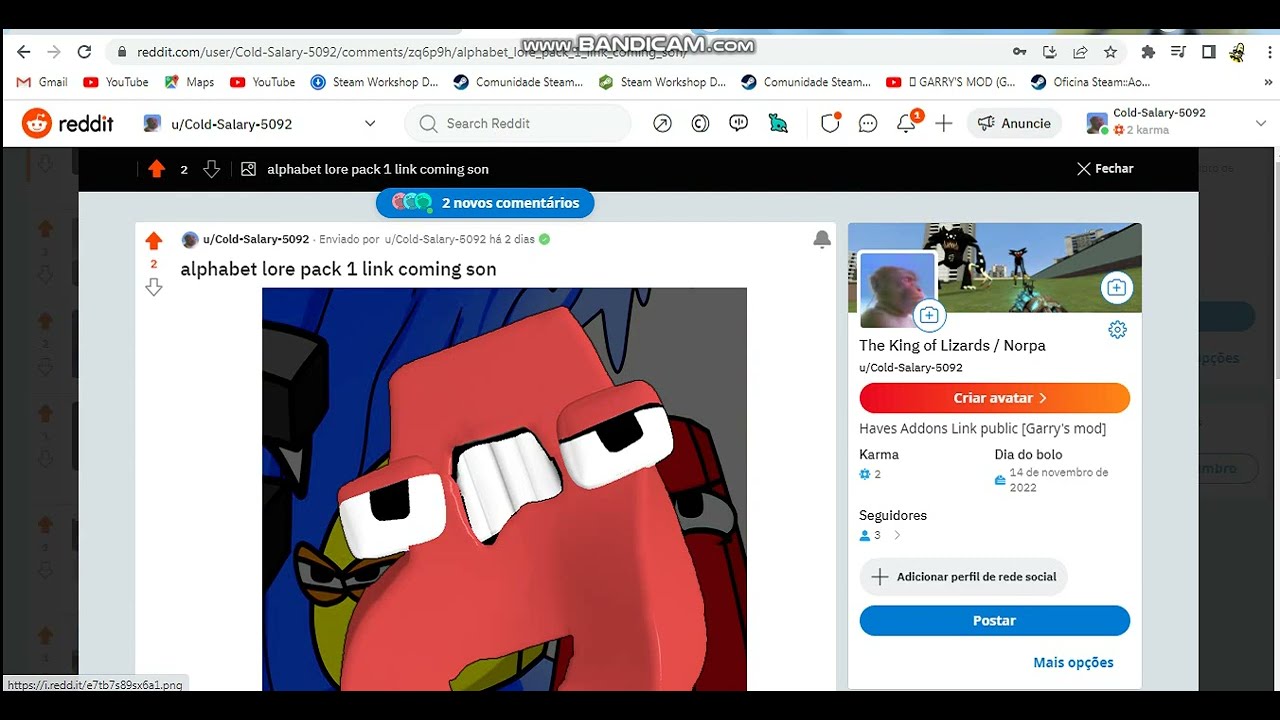The image size is (1280, 720).
Task: Open the Reddit Talk icon
Action: pyautogui.click(x=739, y=124)
